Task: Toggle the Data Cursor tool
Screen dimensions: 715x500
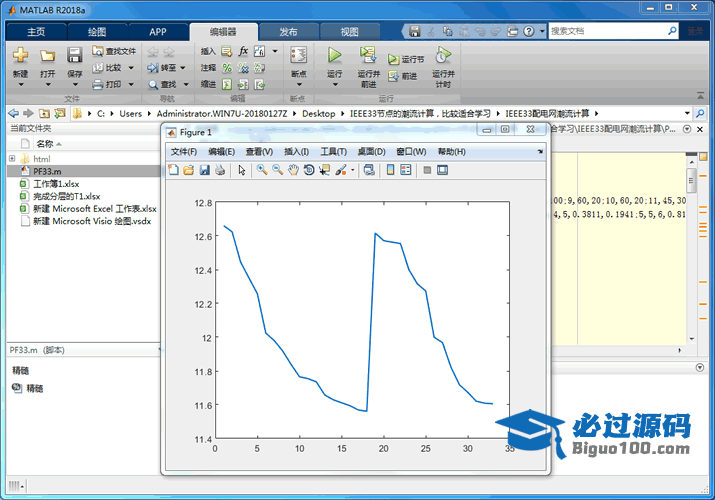Action: (324, 170)
